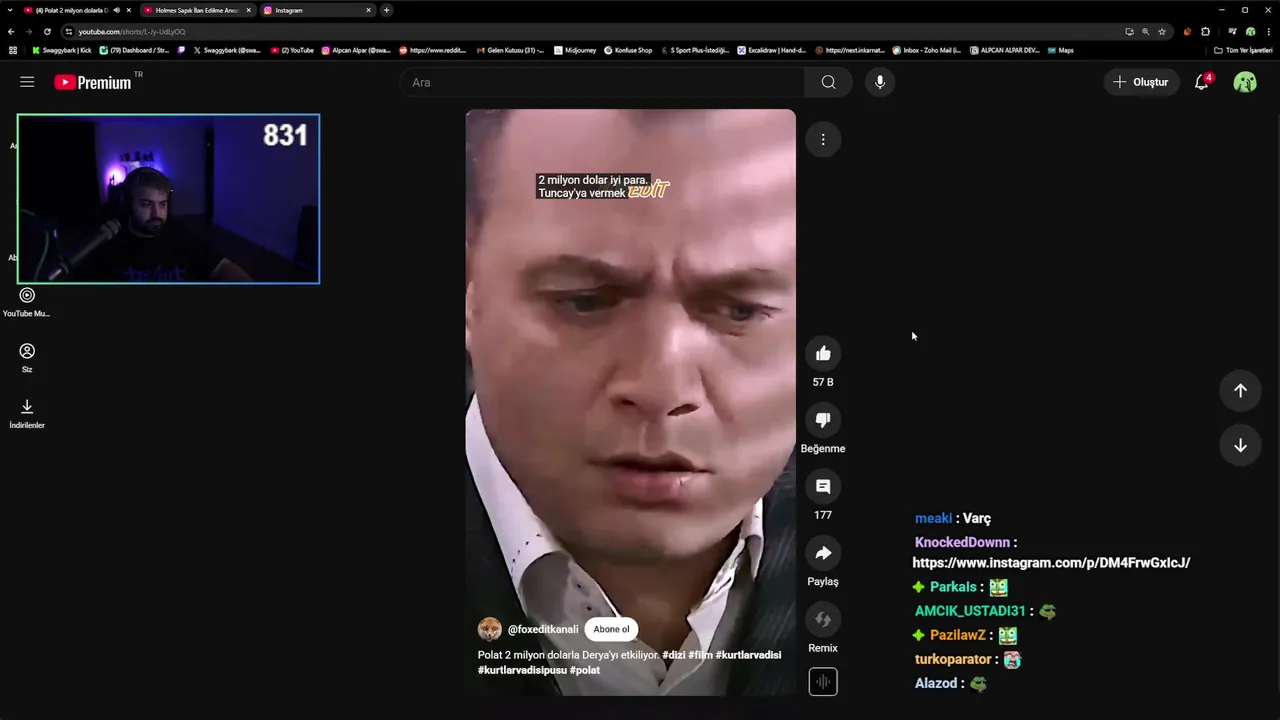Open the Midjourney bookmark
The width and height of the screenshot is (1280, 720).
[574, 50]
